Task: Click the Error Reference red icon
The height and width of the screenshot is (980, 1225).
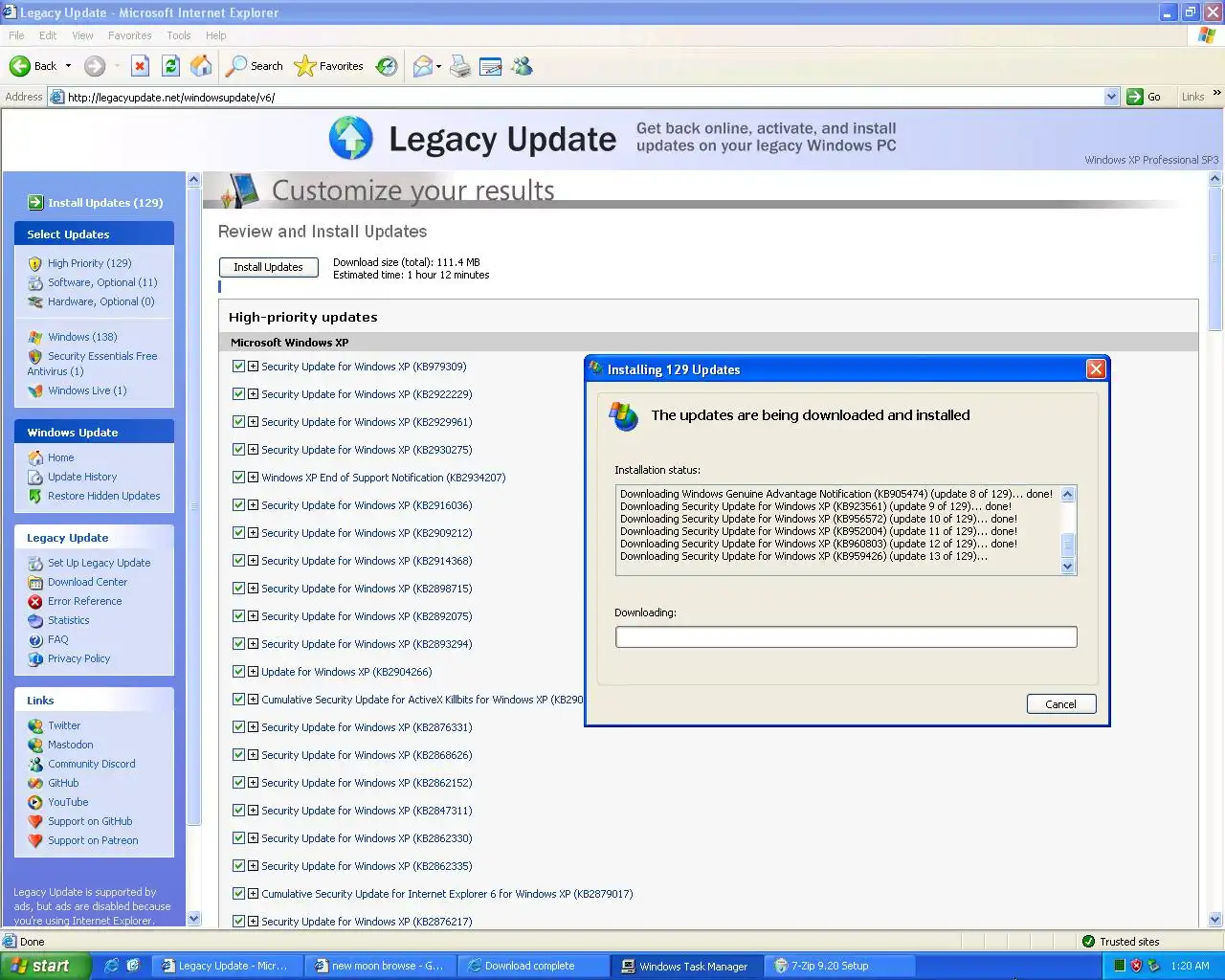Action: click(35, 601)
